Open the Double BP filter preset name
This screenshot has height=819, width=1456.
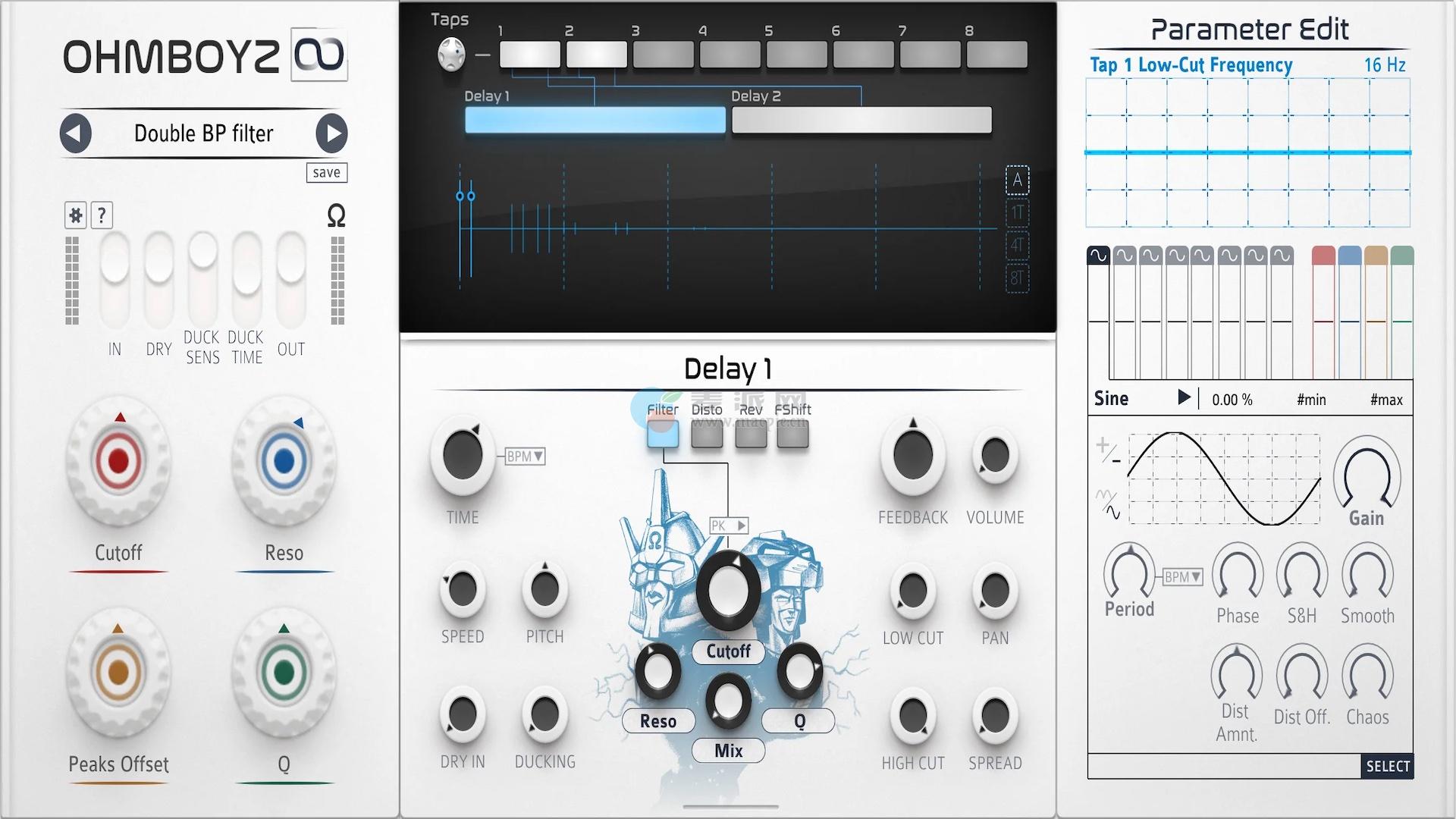(x=203, y=133)
